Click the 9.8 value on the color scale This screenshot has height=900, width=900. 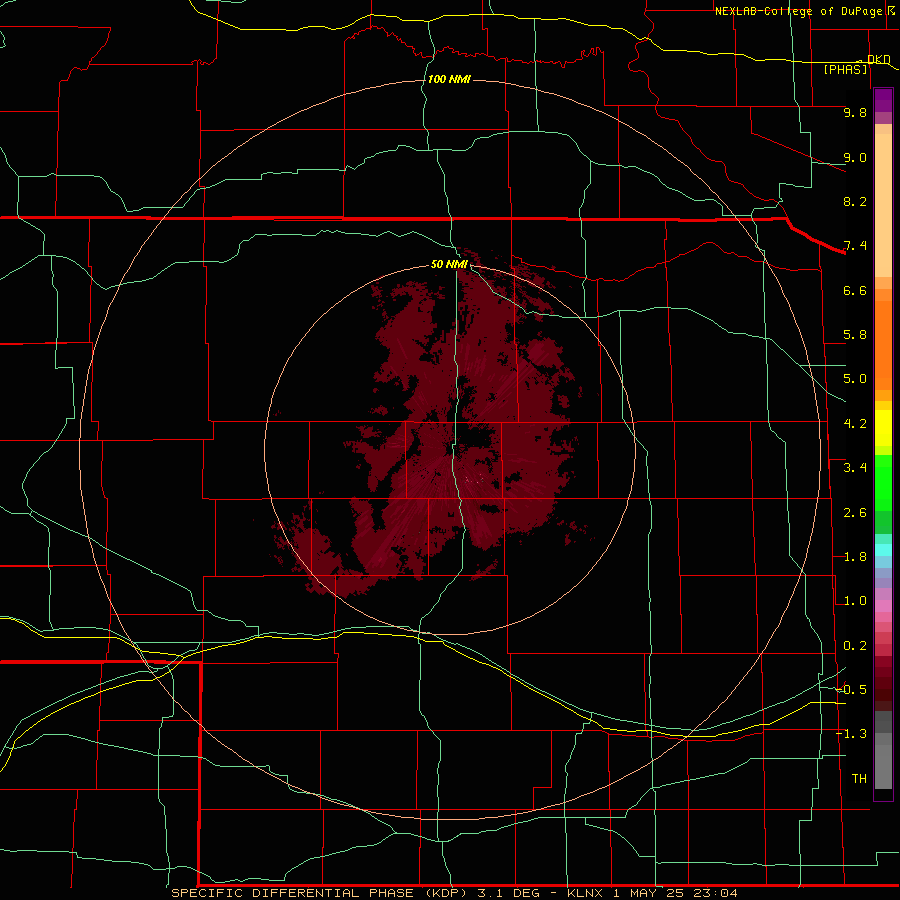855,112
